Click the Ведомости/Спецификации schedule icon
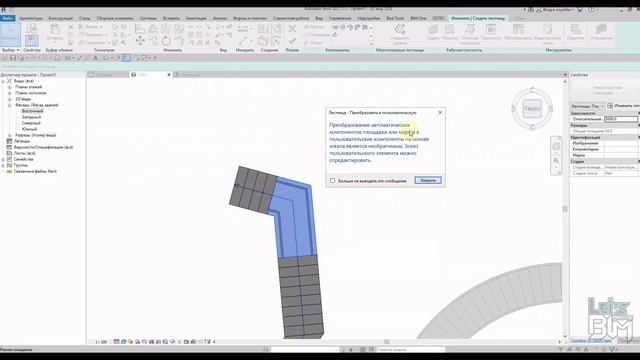 9,147
